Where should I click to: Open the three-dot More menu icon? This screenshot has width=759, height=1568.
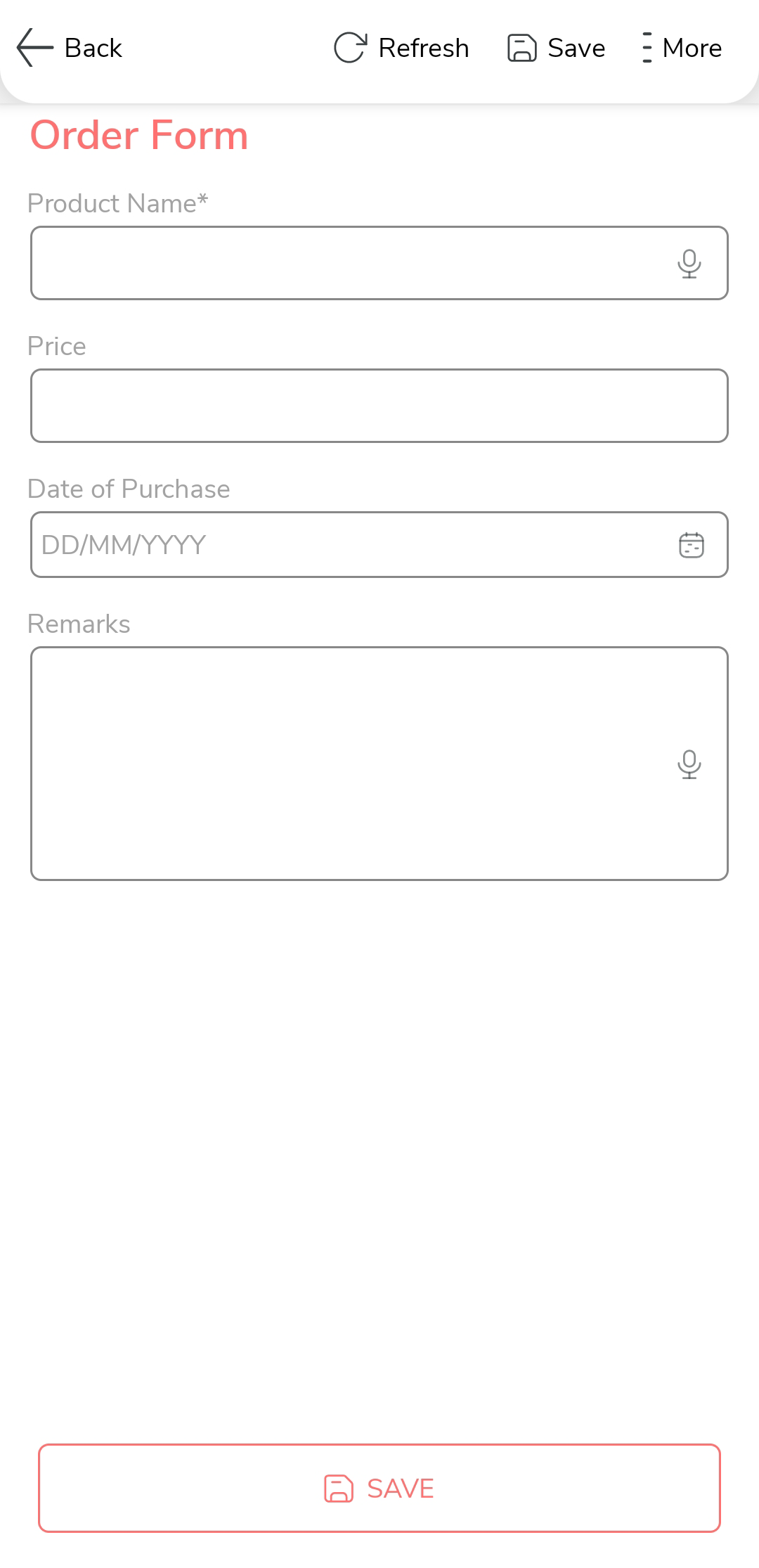[647, 48]
